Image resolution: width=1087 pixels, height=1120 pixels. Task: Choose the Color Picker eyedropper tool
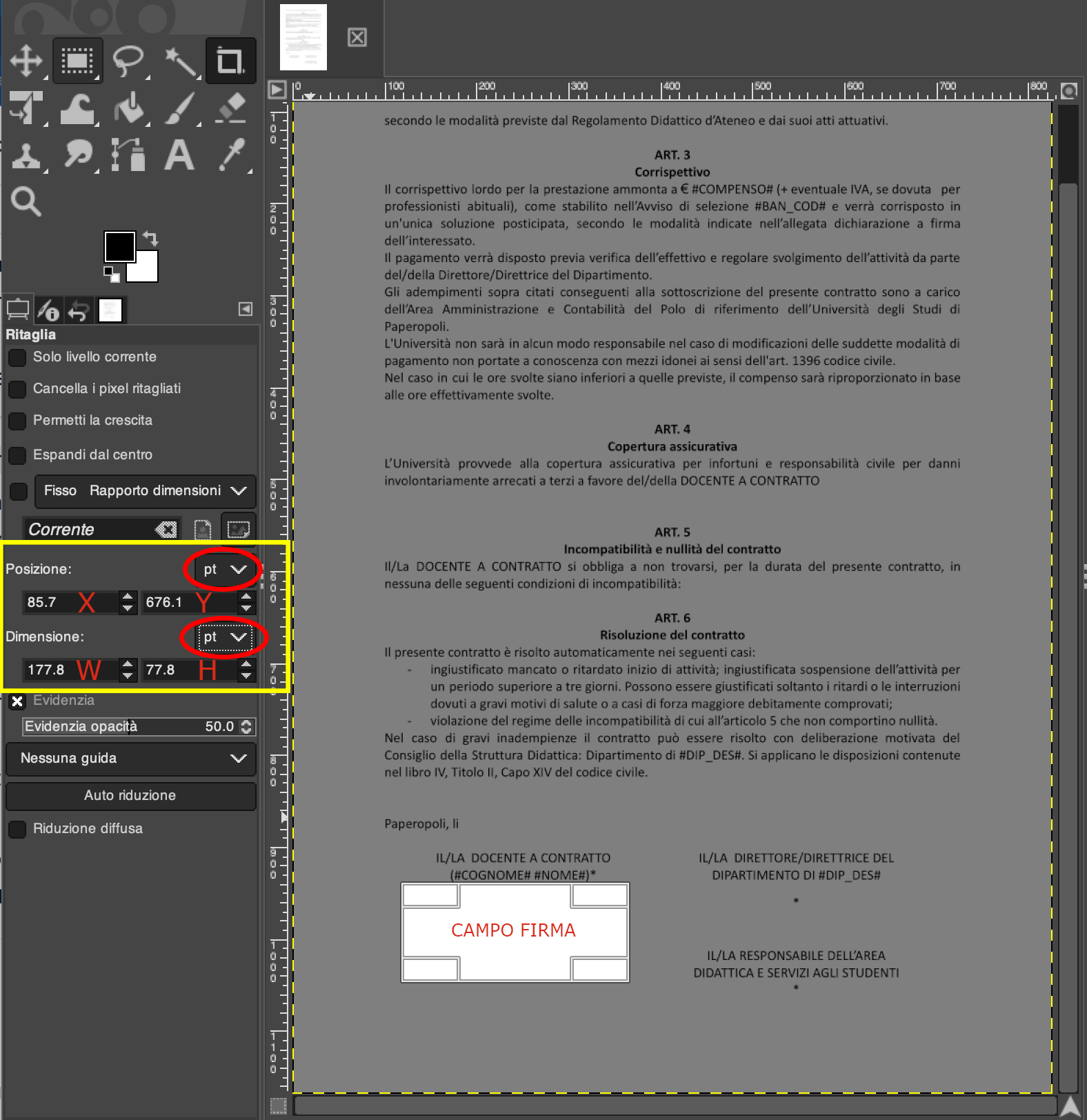232,154
